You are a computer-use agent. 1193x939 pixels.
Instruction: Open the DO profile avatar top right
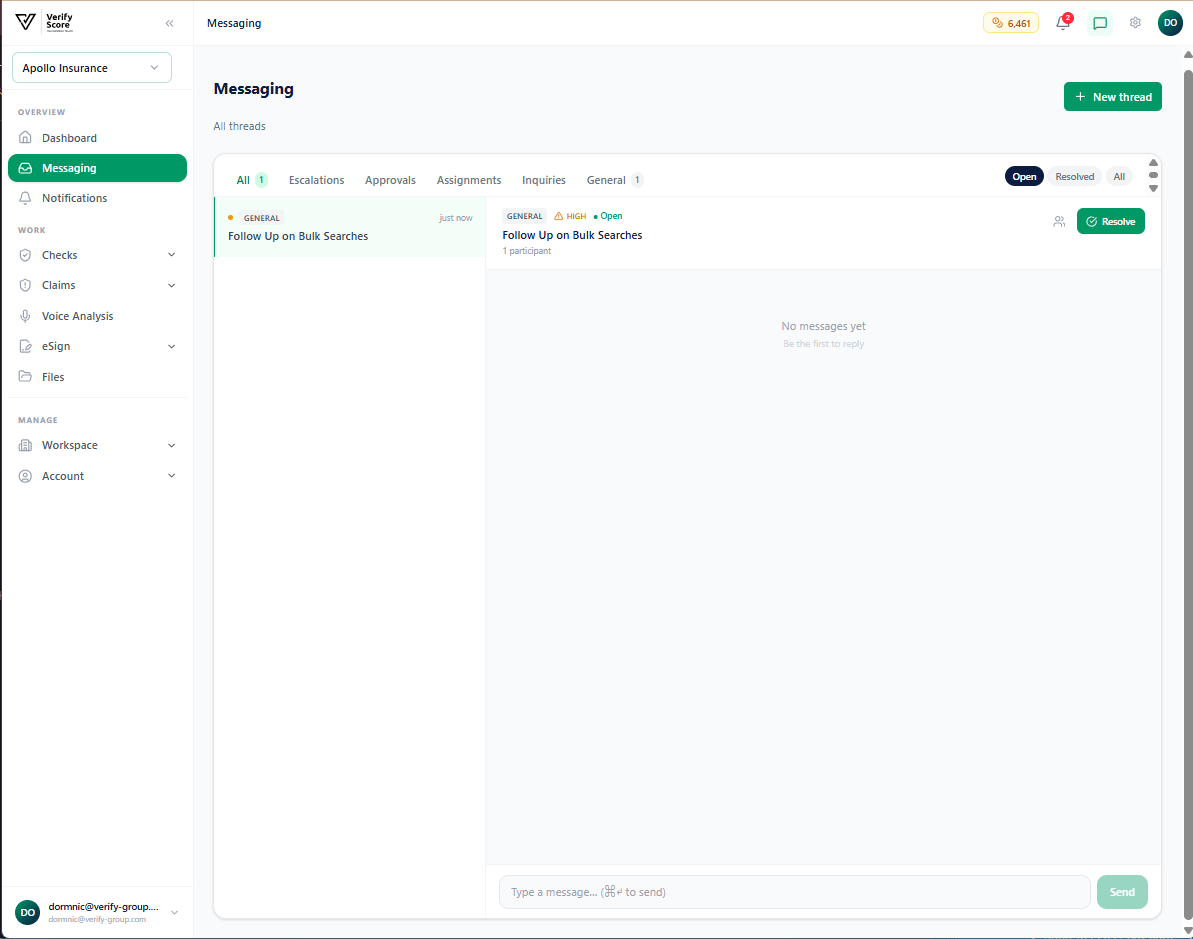1170,23
